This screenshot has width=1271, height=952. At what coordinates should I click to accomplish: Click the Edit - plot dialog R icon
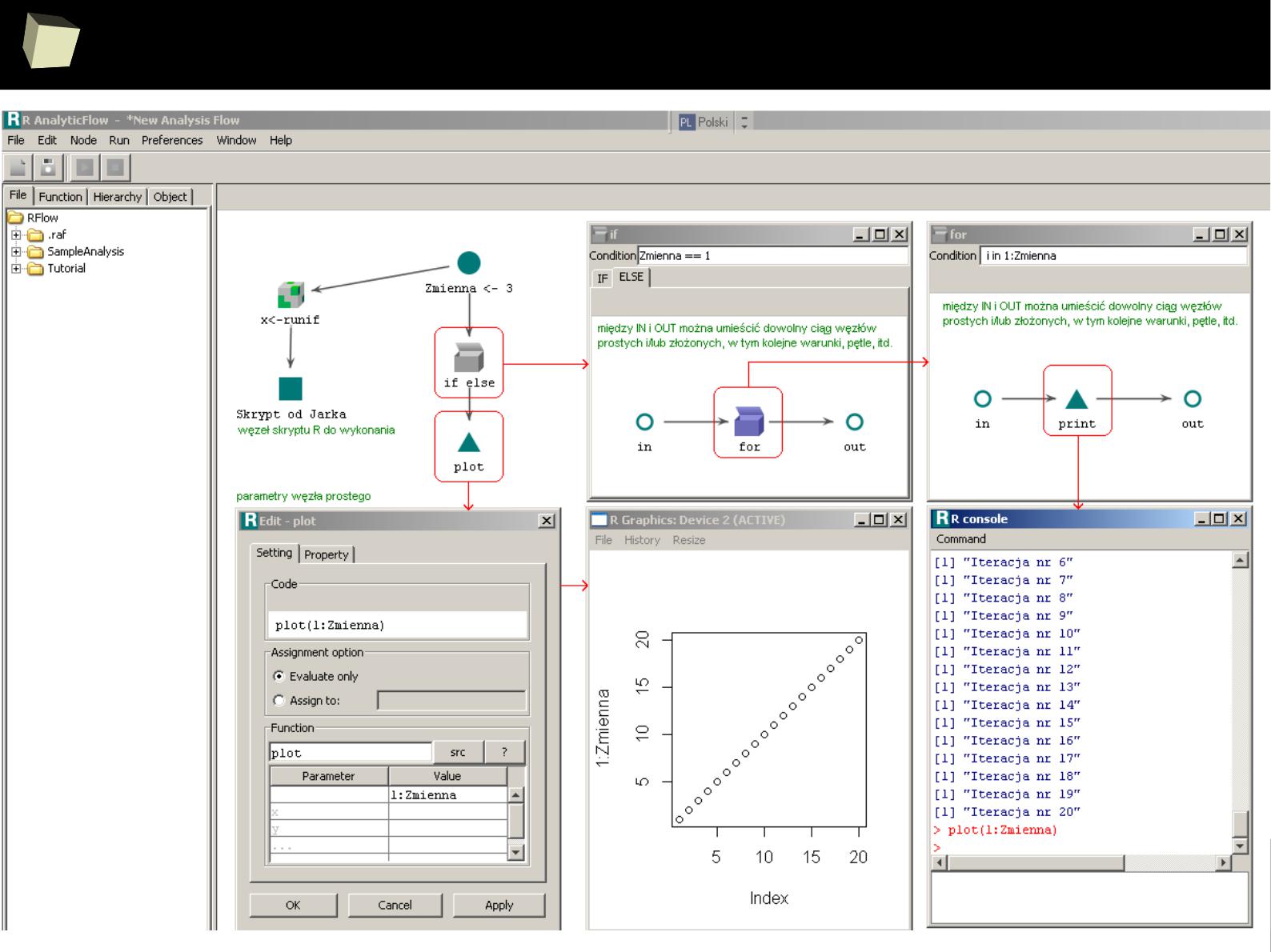click(251, 520)
